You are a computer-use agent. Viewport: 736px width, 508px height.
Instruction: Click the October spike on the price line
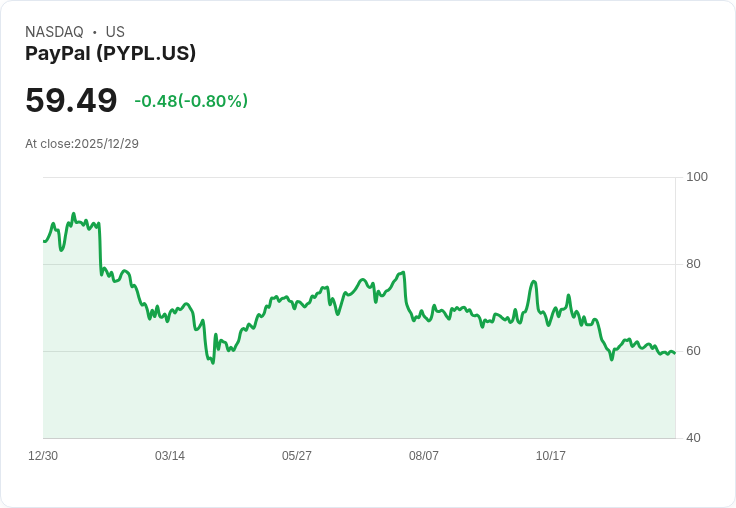[x=534, y=281]
